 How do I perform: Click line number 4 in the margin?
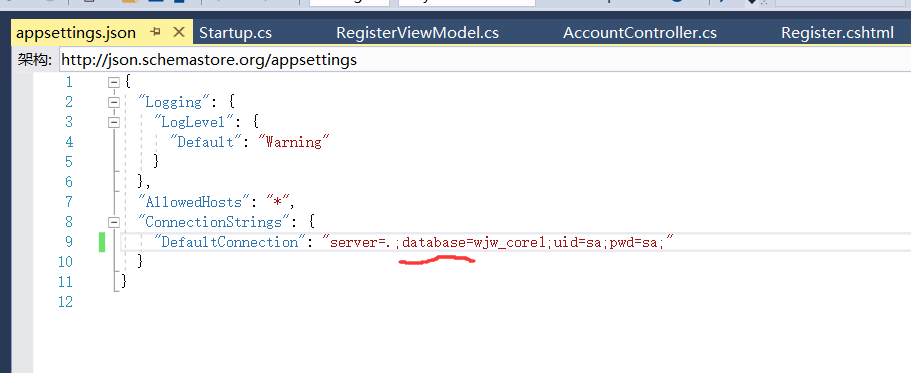(69, 142)
